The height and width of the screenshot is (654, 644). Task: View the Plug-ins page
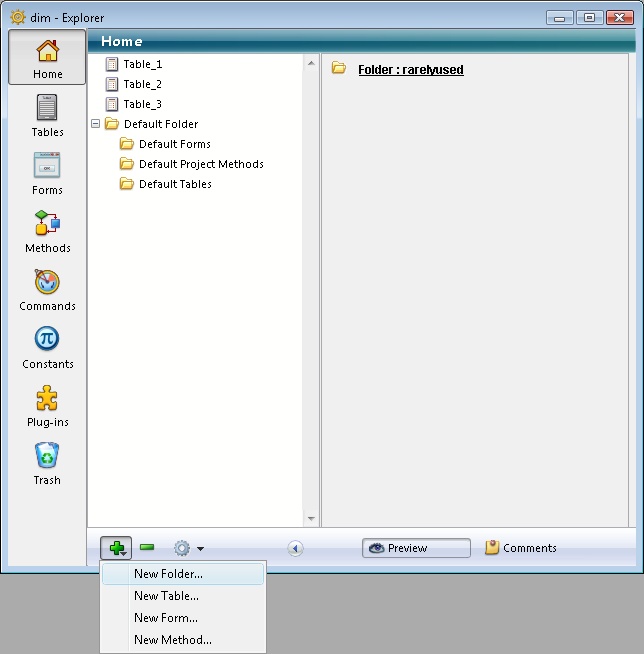(47, 405)
